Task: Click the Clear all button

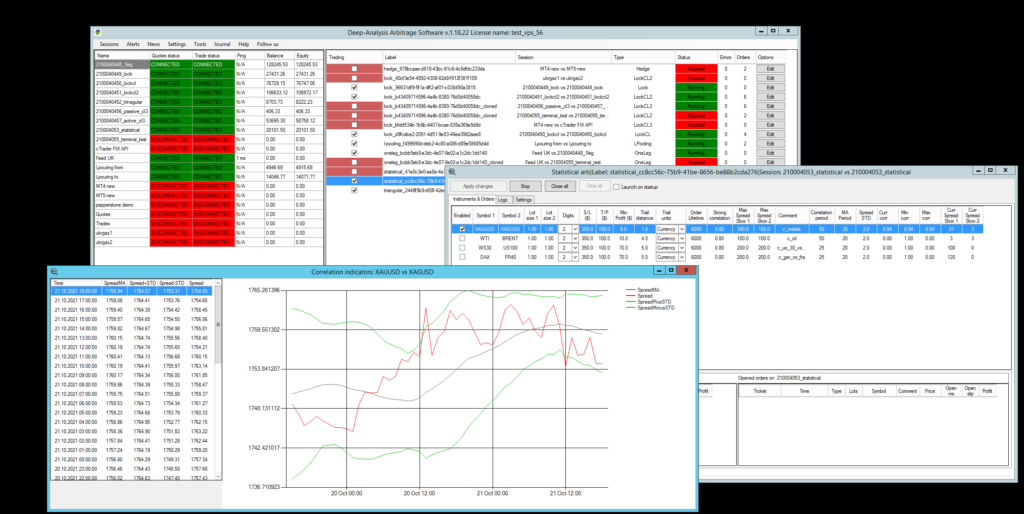Action: point(594,186)
